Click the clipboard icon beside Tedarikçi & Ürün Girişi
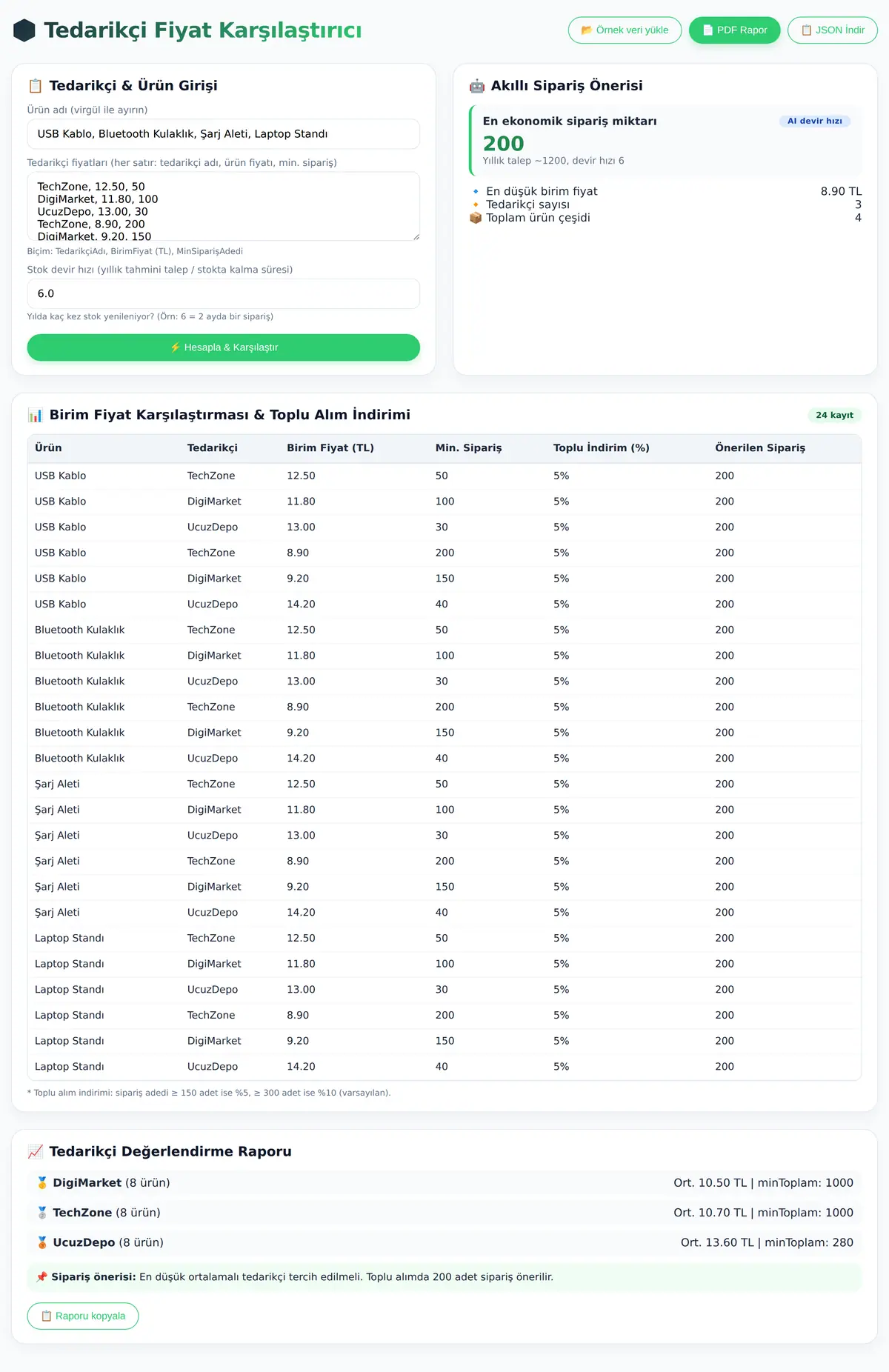 click(35, 86)
